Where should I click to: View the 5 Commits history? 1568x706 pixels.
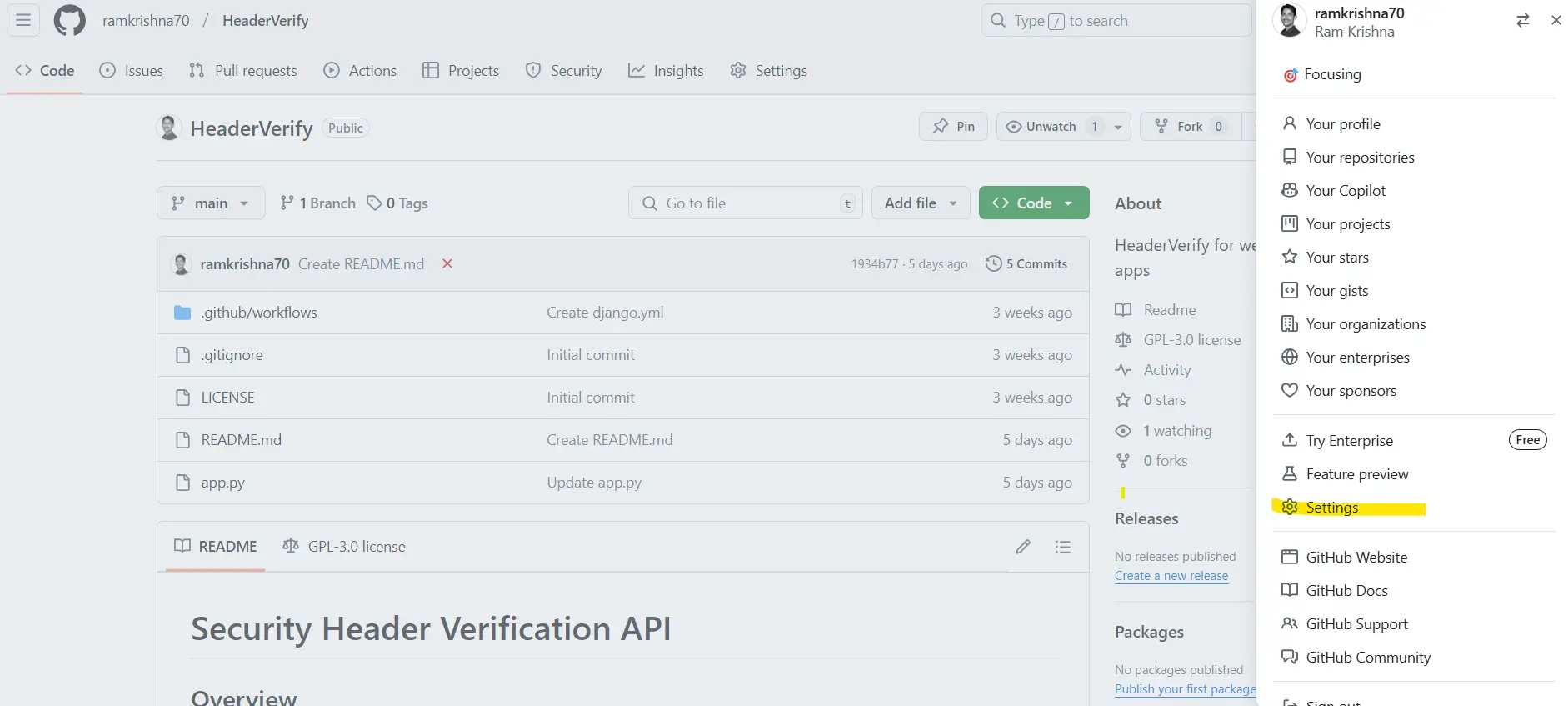point(1026,264)
